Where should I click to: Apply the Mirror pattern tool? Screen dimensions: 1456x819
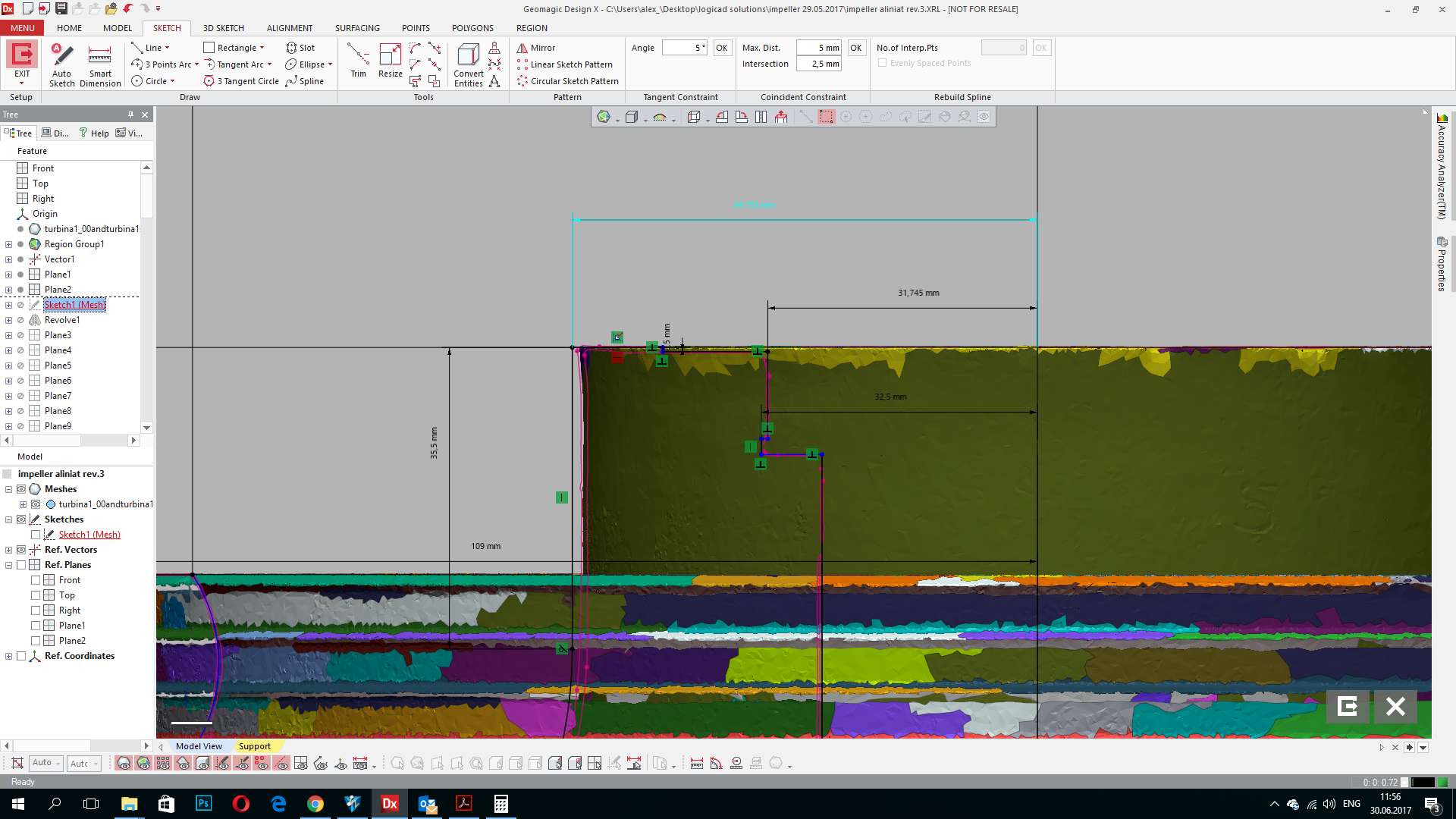pos(536,48)
